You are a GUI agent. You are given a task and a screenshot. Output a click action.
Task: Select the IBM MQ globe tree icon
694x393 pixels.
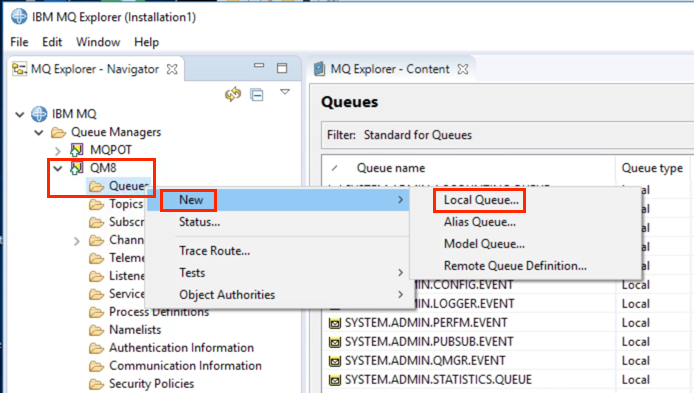tap(39, 114)
